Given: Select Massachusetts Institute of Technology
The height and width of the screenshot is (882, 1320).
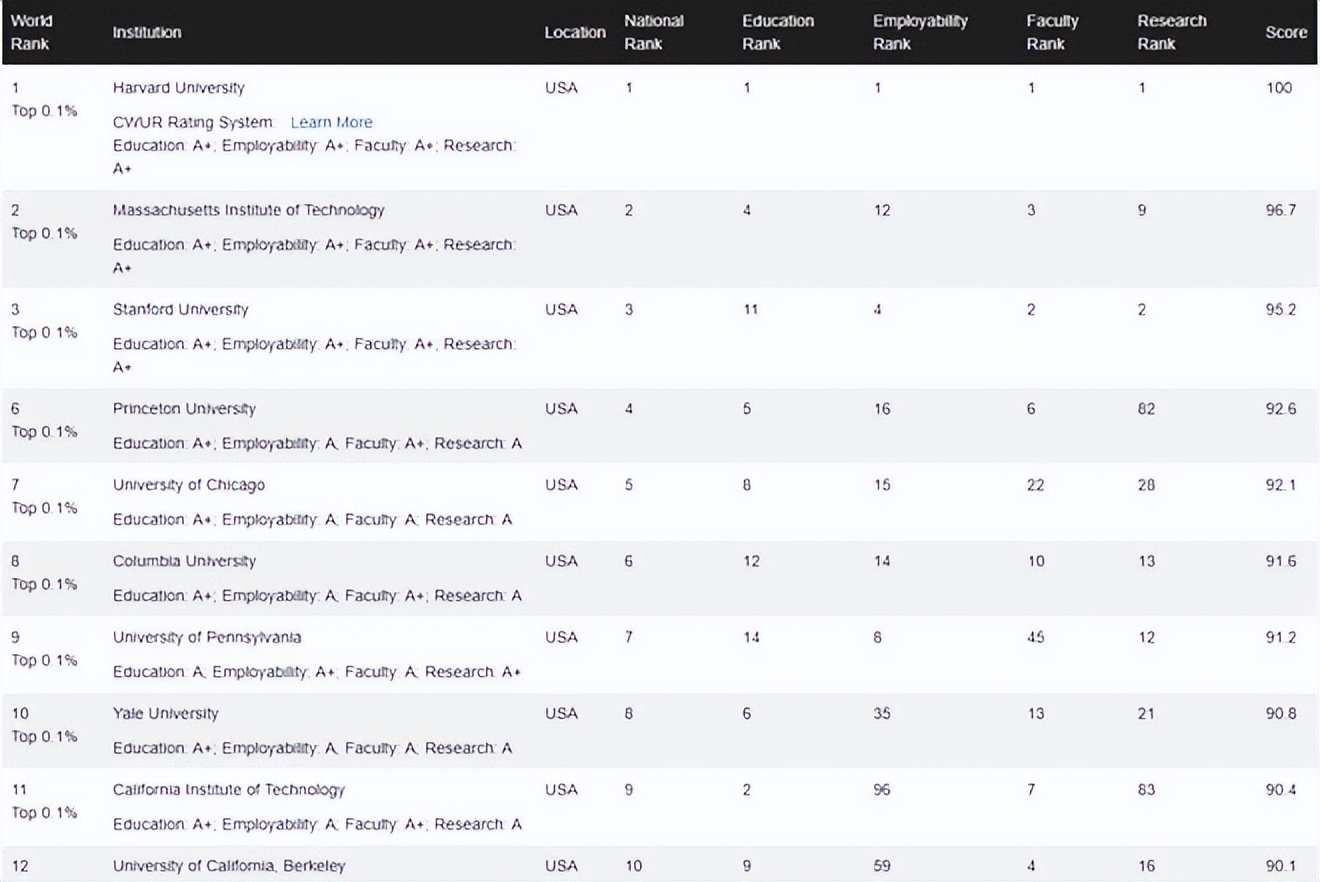Looking at the screenshot, I should [x=248, y=210].
